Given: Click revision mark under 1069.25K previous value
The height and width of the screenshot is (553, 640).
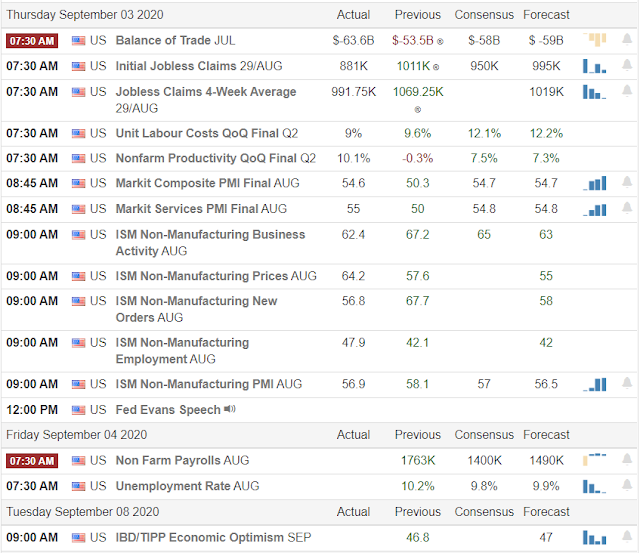Looking at the screenshot, I should (x=418, y=109).
